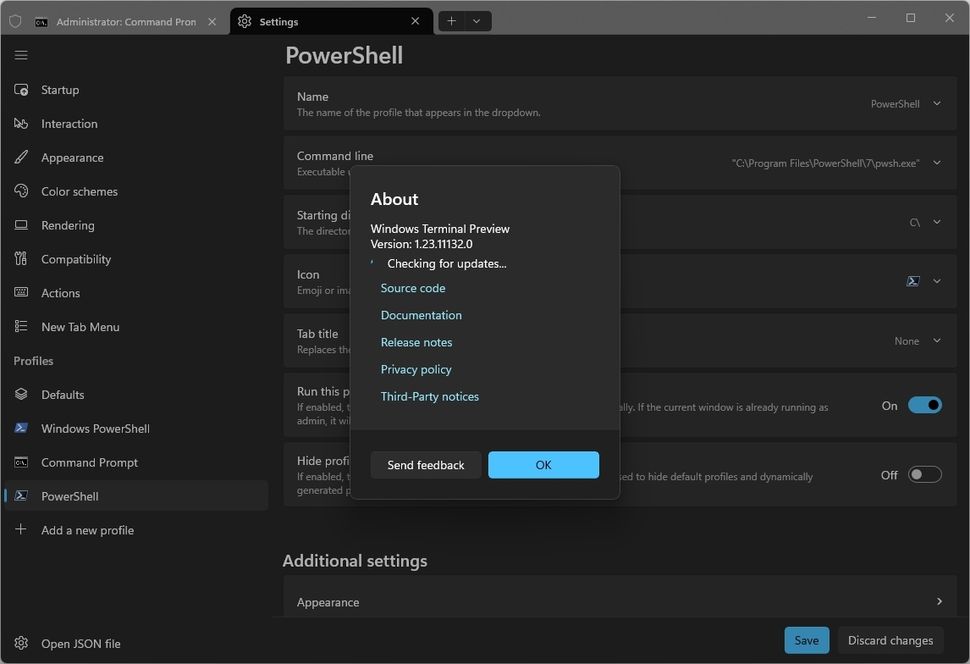Open the Release notes link
Image resolution: width=970 pixels, height=664 pixels.
[416, 341]
